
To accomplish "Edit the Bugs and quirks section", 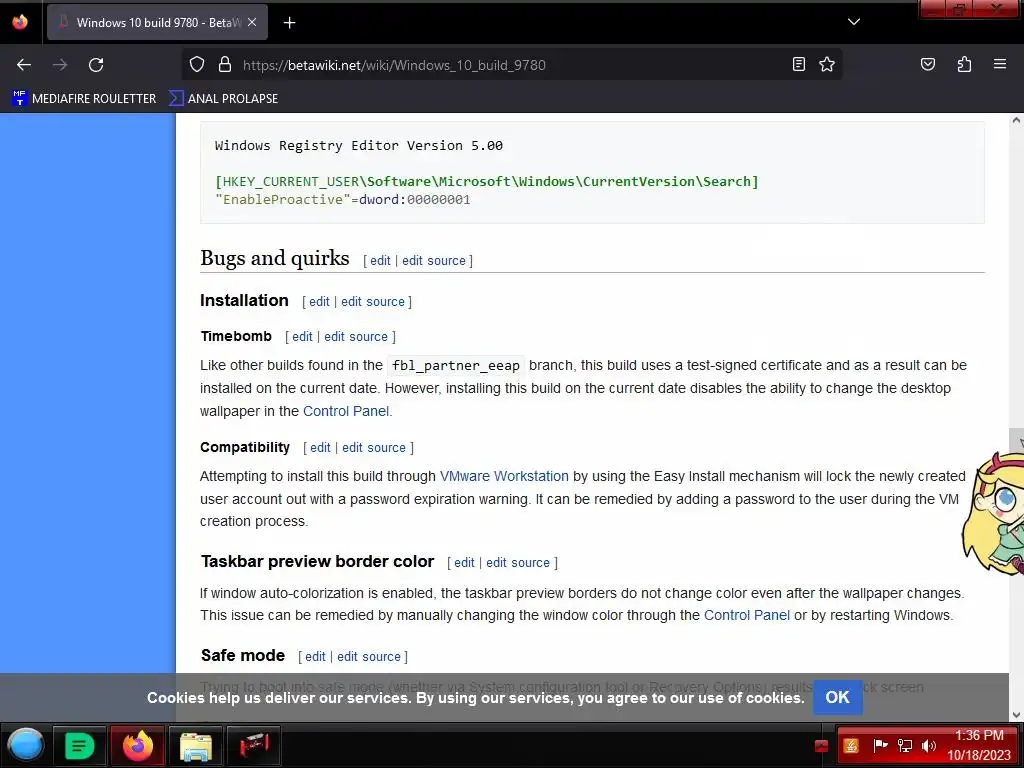I will (x=380, y=261).
